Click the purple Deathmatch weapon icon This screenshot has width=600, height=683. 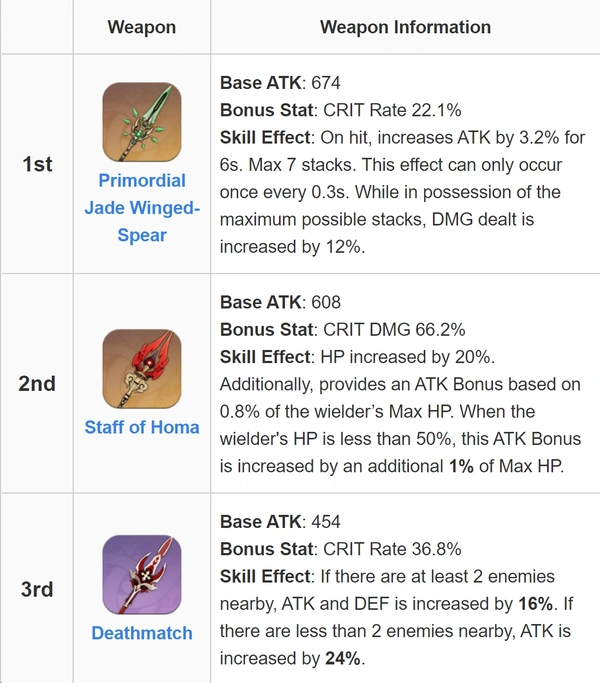tap(142, 574)
